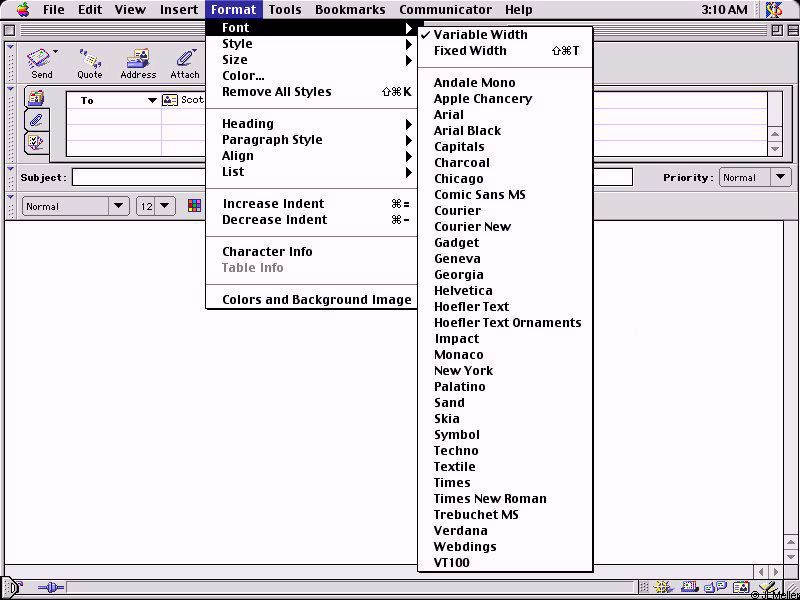Screen dimensions: 800x600
Task: Open the Edit menu
Action: coord(90,9)
